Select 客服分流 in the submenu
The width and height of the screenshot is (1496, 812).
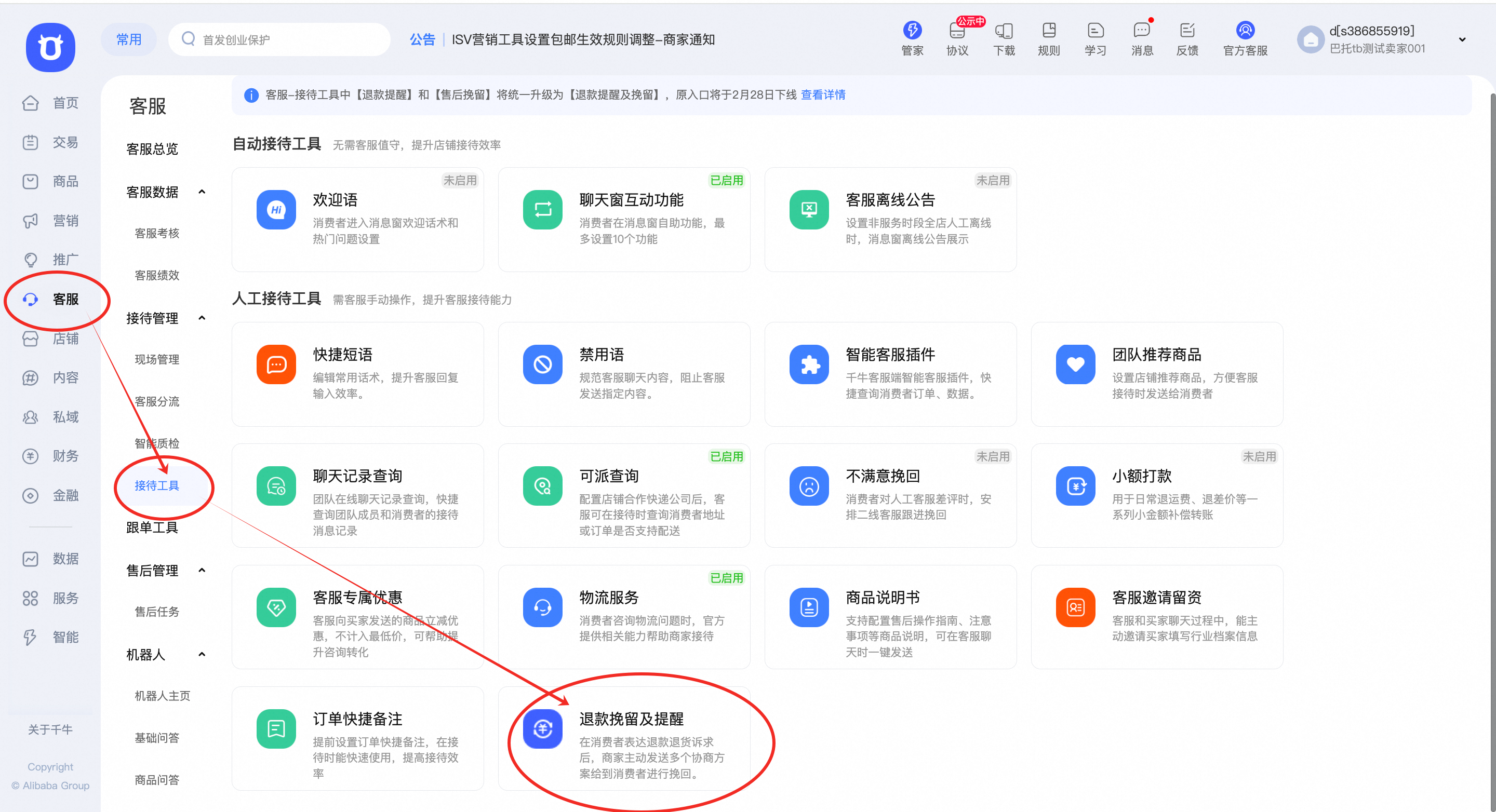tap(157, 402)
